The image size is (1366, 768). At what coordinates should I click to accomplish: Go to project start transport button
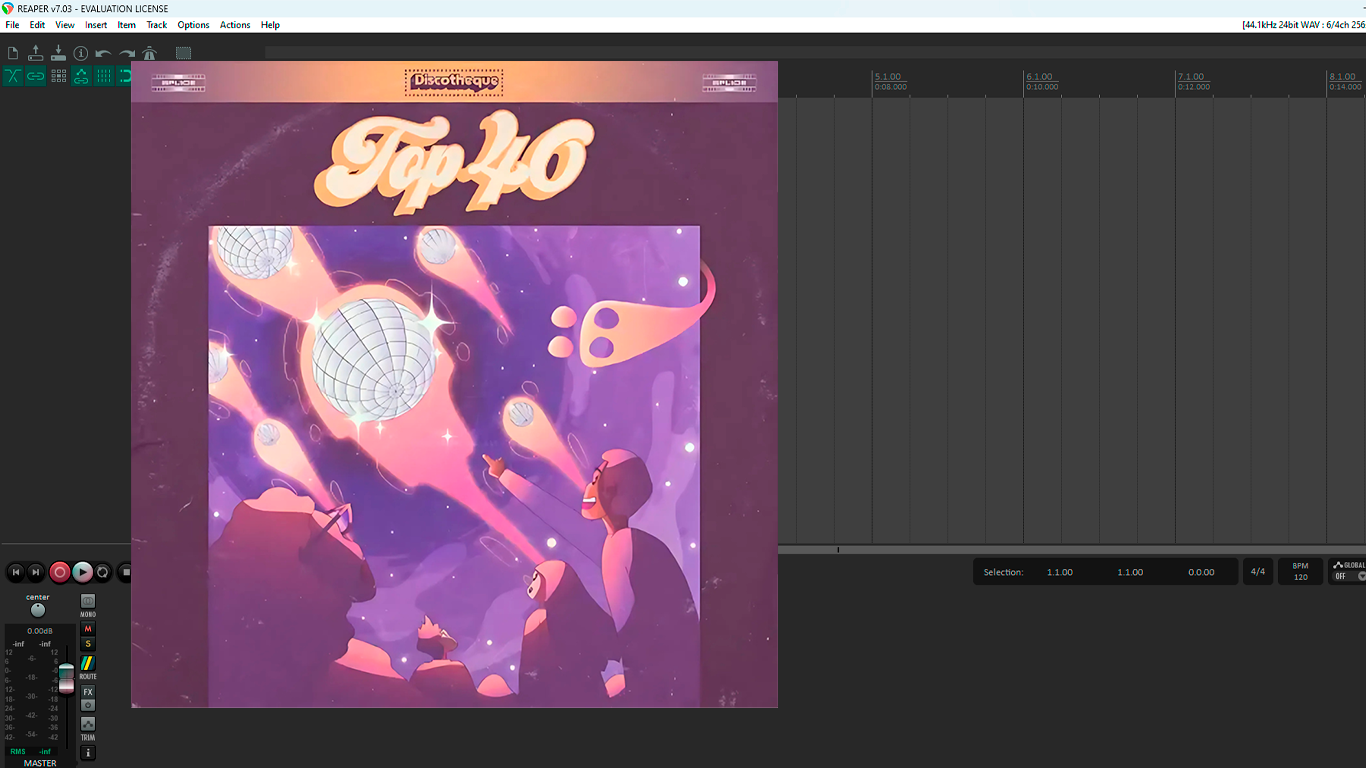(x=15, y=572)
